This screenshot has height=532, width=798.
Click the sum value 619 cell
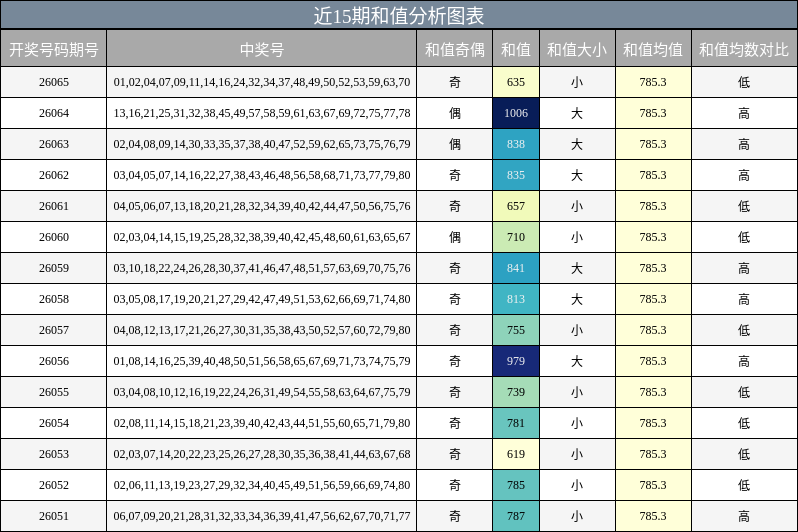pyautogui.click(x=516, y=454)
